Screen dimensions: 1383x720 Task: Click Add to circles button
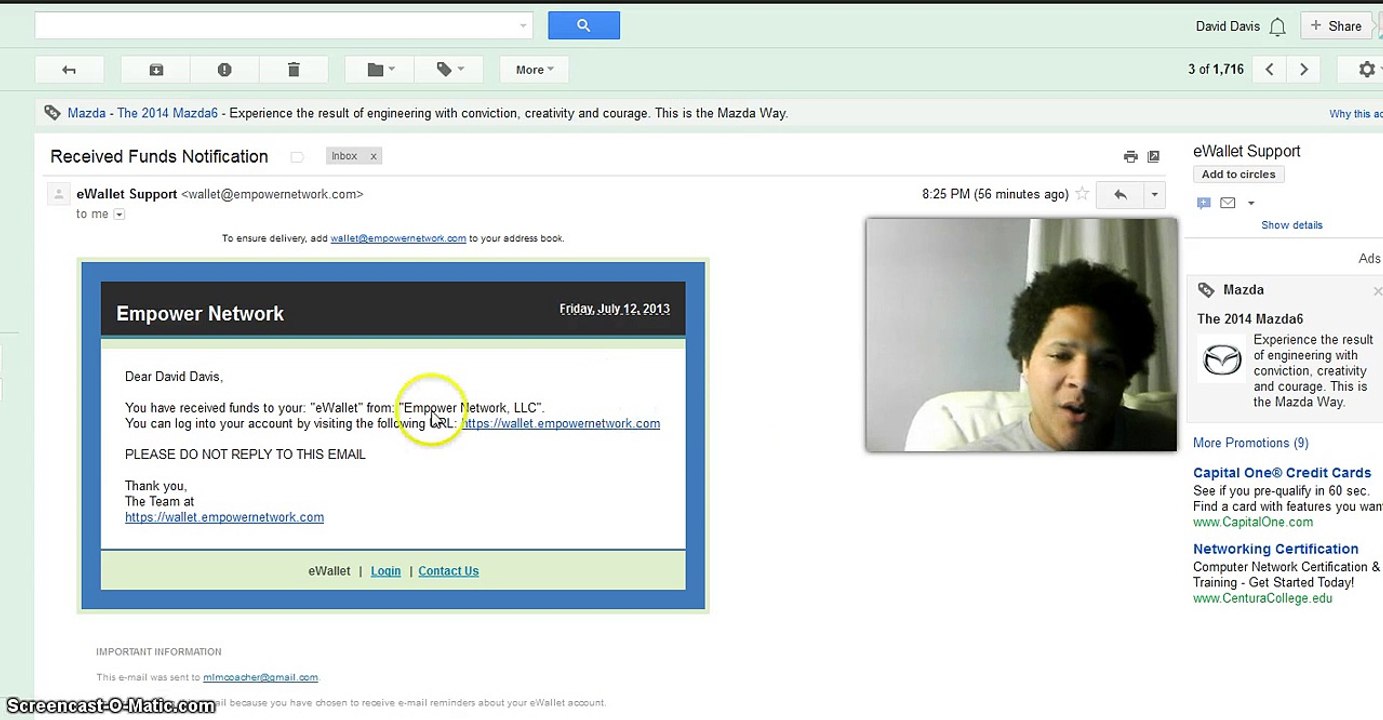1238,174
